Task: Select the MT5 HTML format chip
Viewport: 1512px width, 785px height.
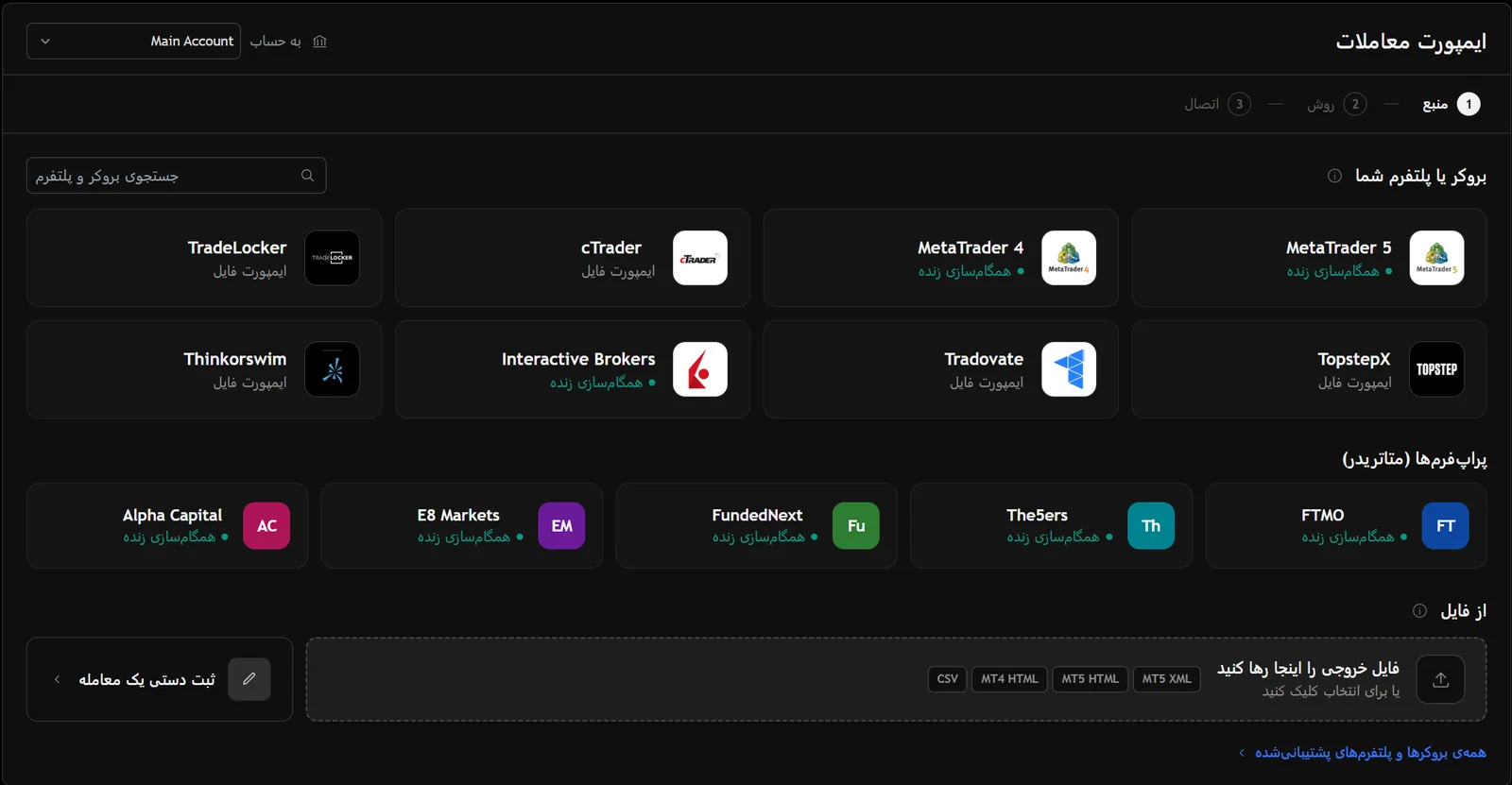Action: [x=1090, y=679]
